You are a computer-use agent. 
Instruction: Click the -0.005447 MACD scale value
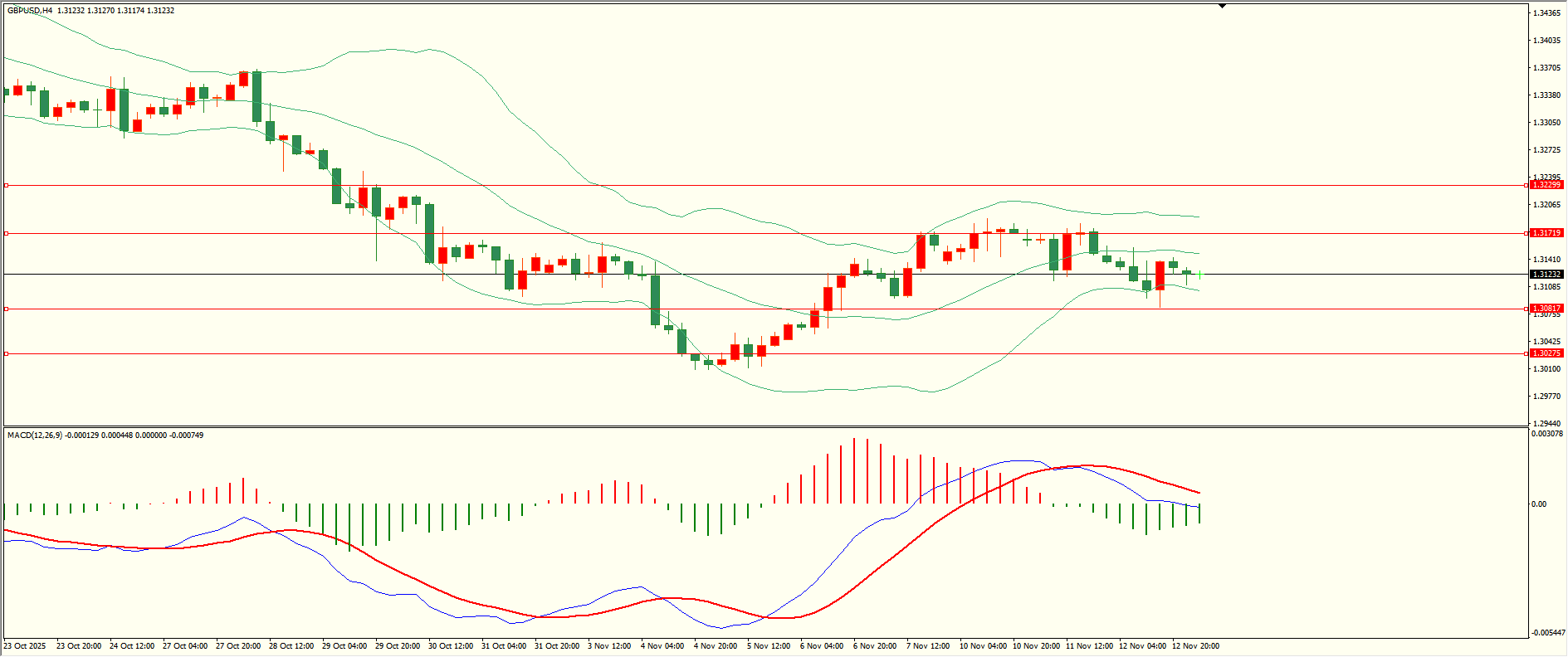(1548, 632)
